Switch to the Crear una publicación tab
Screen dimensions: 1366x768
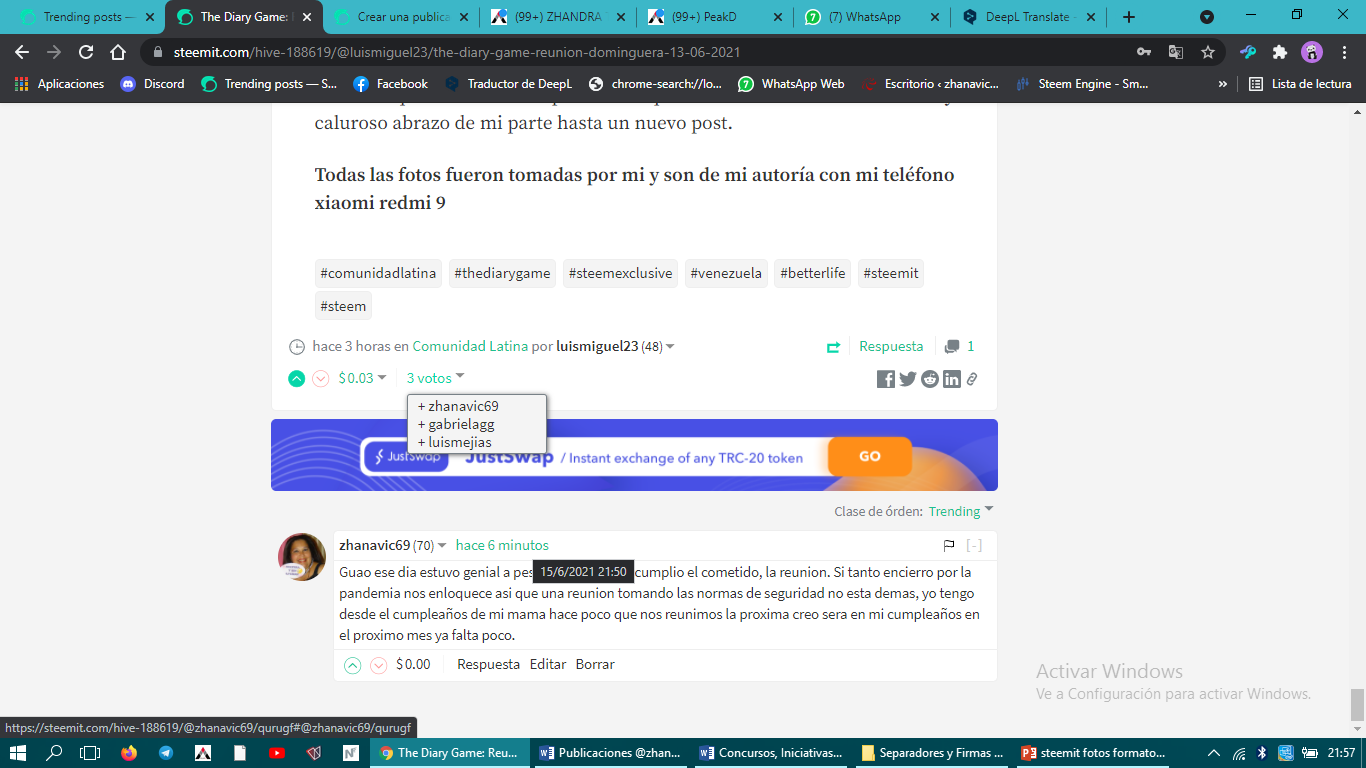point(404,17)
